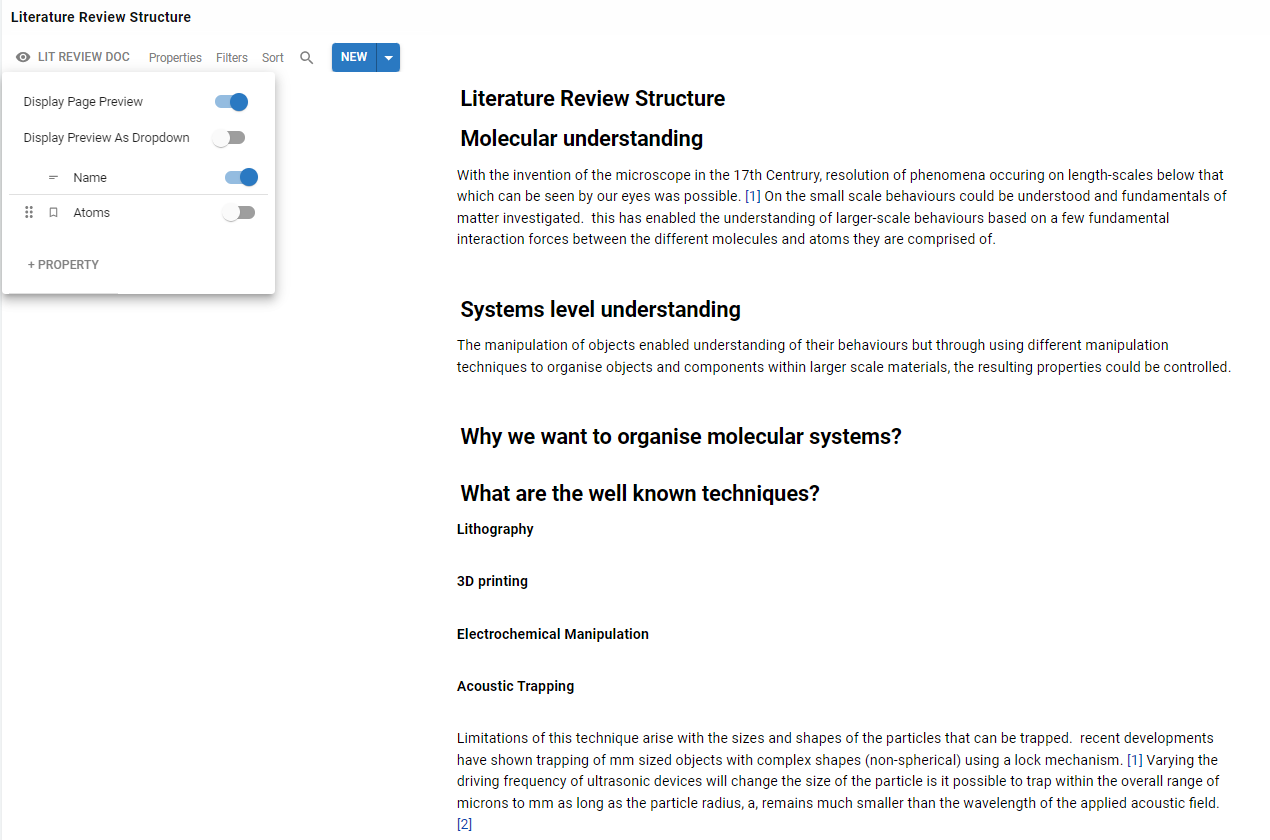This screenshot has width=1270, height=840.
Task: Enable the Atoms property switch
Action: click(239, 213)
